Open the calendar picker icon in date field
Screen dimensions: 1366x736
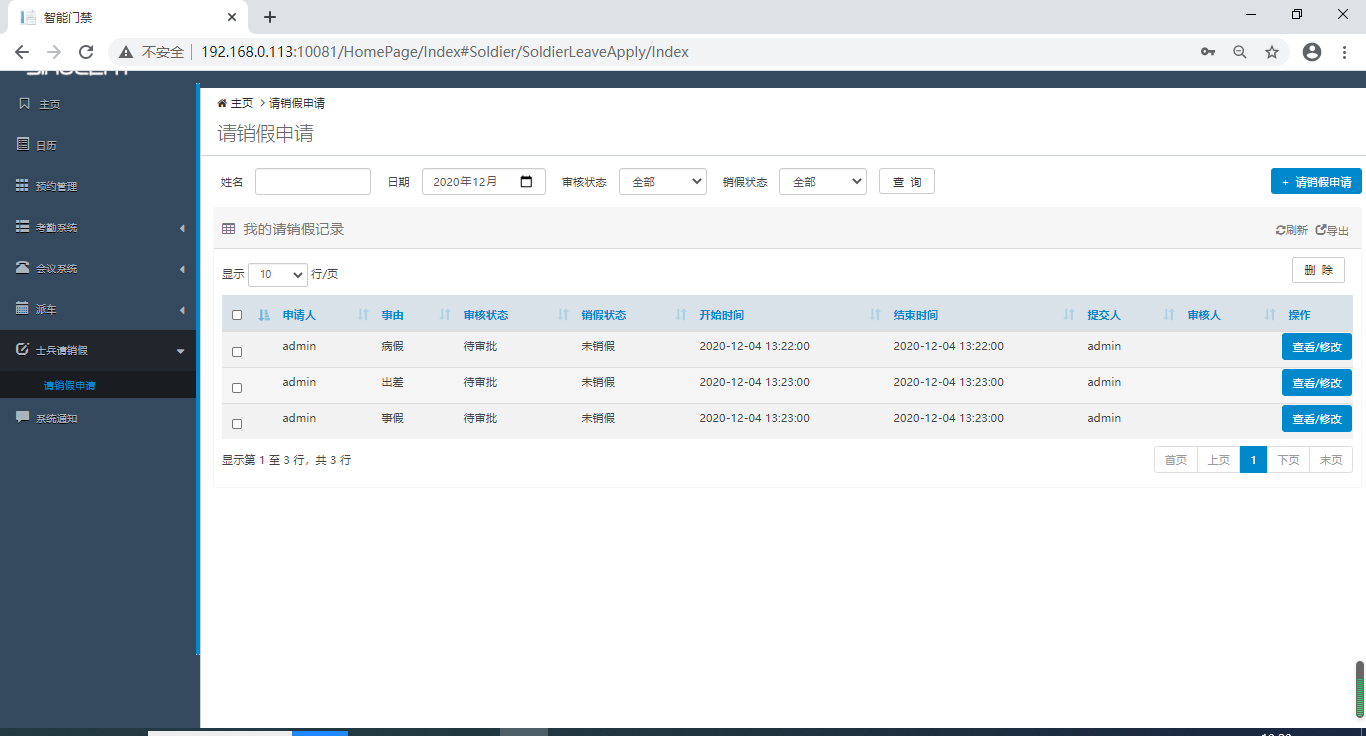[527, 182]
